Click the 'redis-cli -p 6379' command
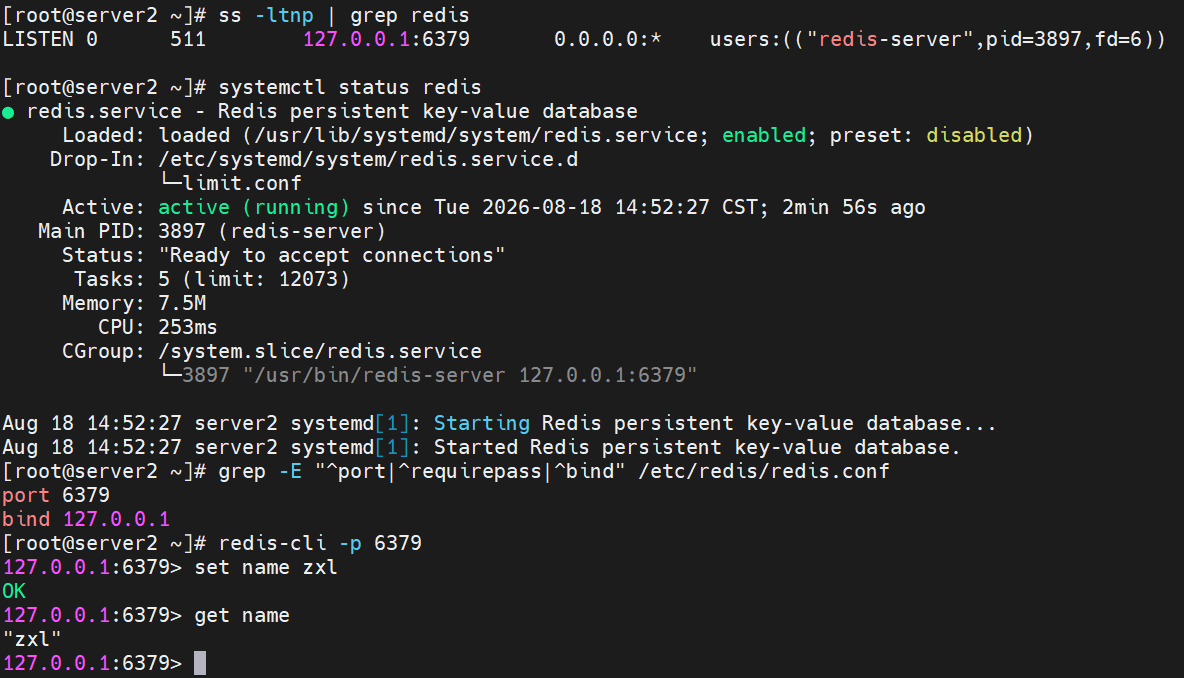1184x678 pixels. 320,543
